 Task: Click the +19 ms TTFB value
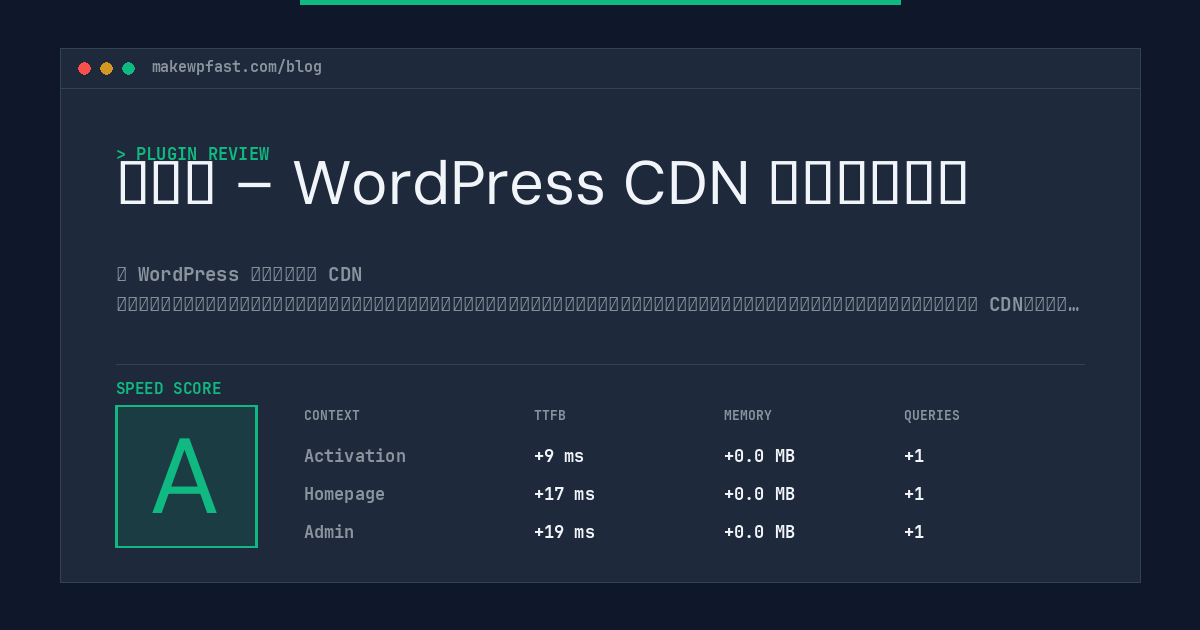(564, 532)
